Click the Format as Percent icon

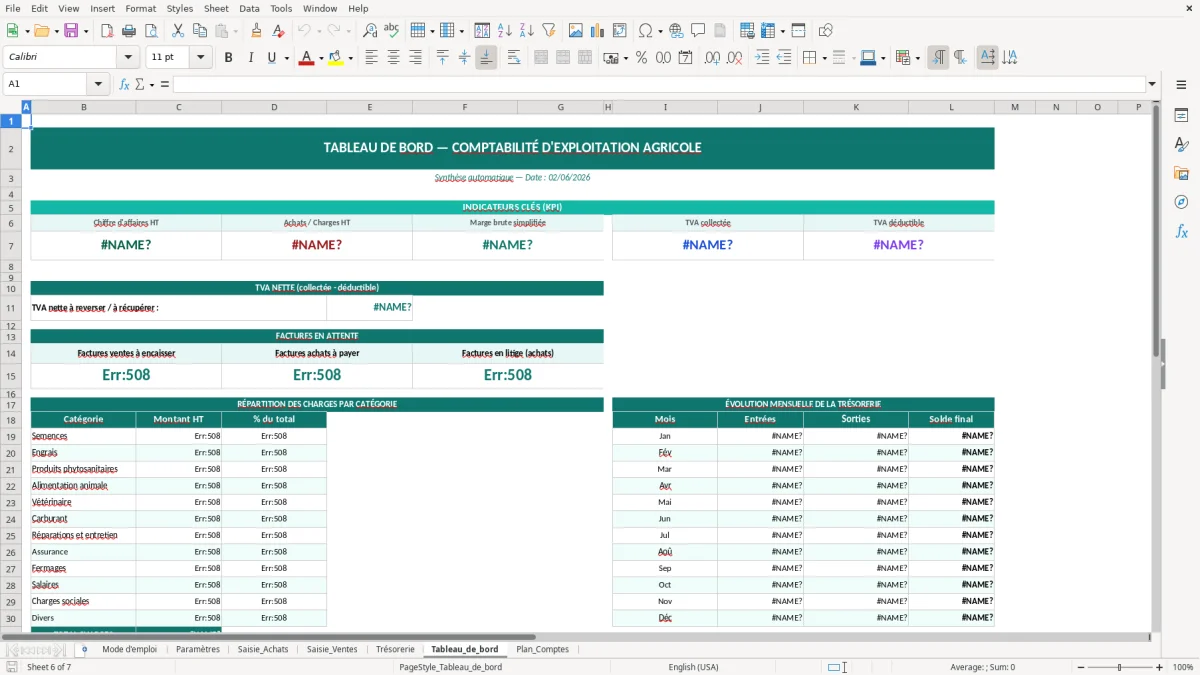pos(641,58)
